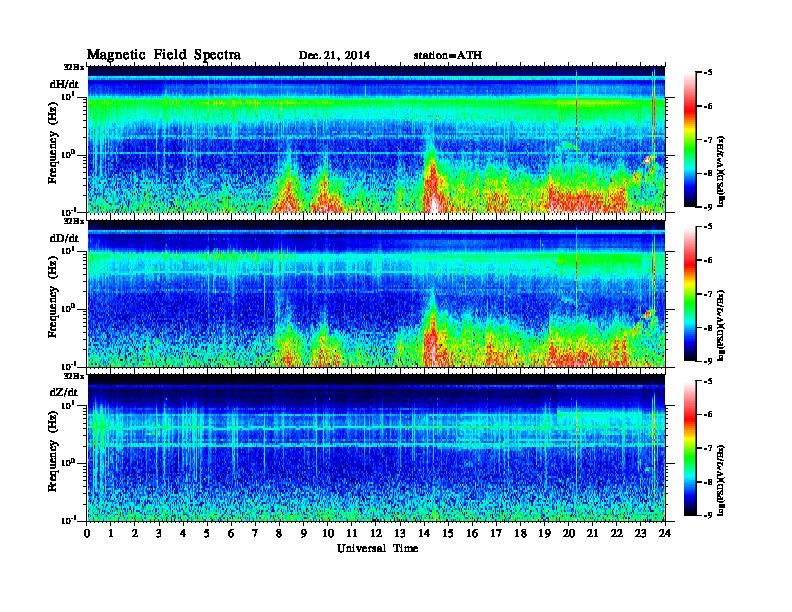Click the log PSD label beside the dH/dt color scale

[x=722, y=171]
